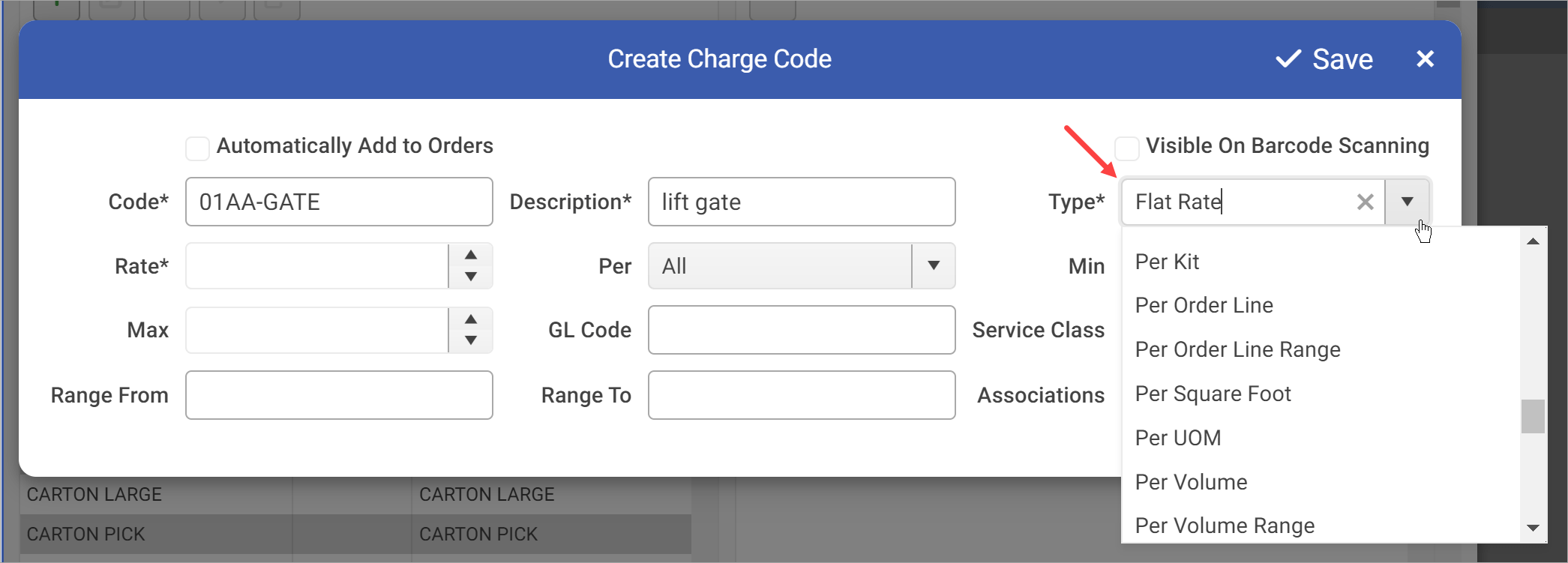The image size is (1568, 563).
Task: Clear the Type field using the X icon
Action: pos(1365,202)
